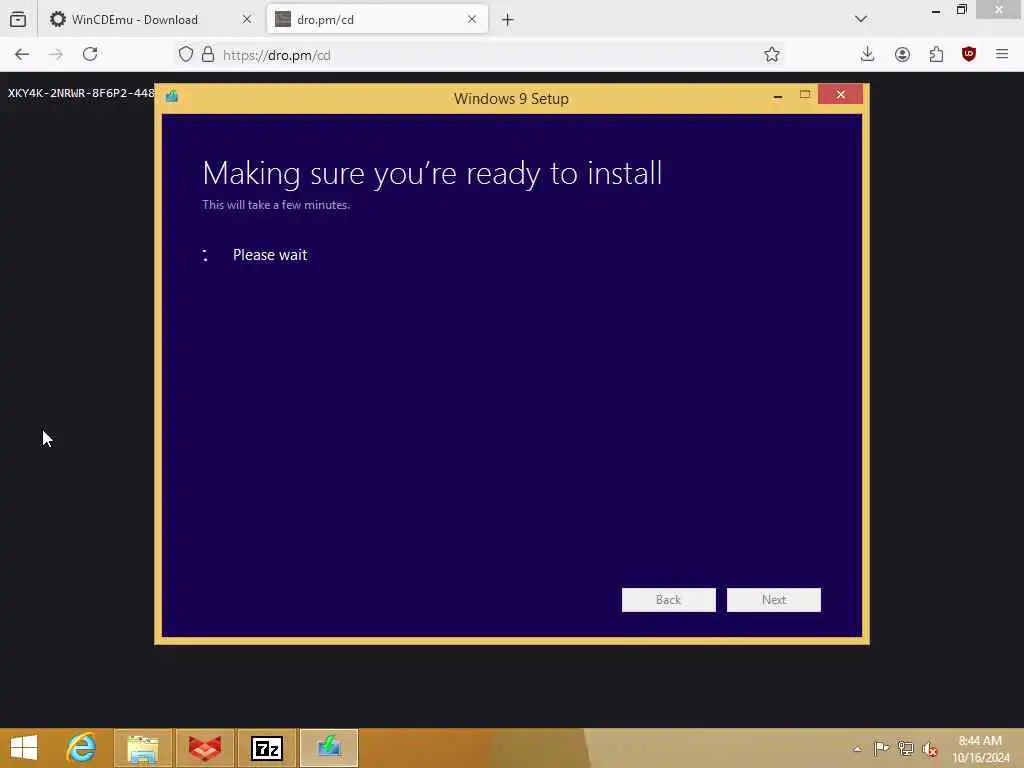Open a new browser tab
This screenshot has height=768, width=1024.
(507, 20)
